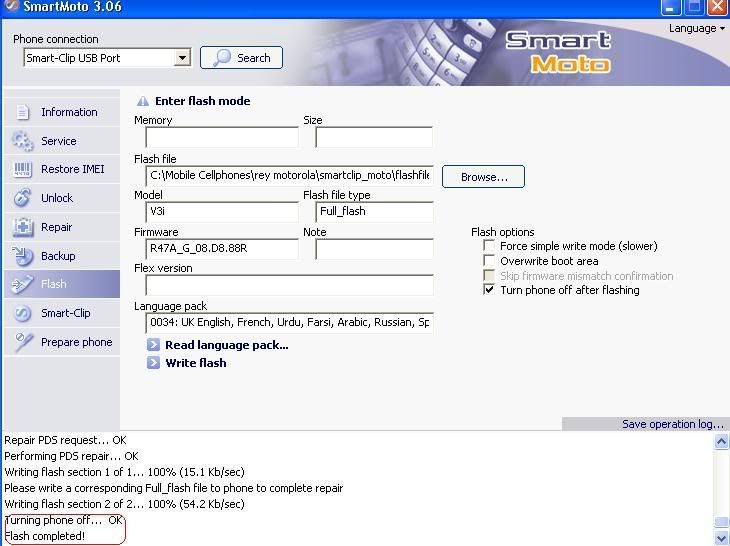Click log line 'Repair PDS request... OK'
This screenshot has width=730, height=546.
[x=66, y=440]
